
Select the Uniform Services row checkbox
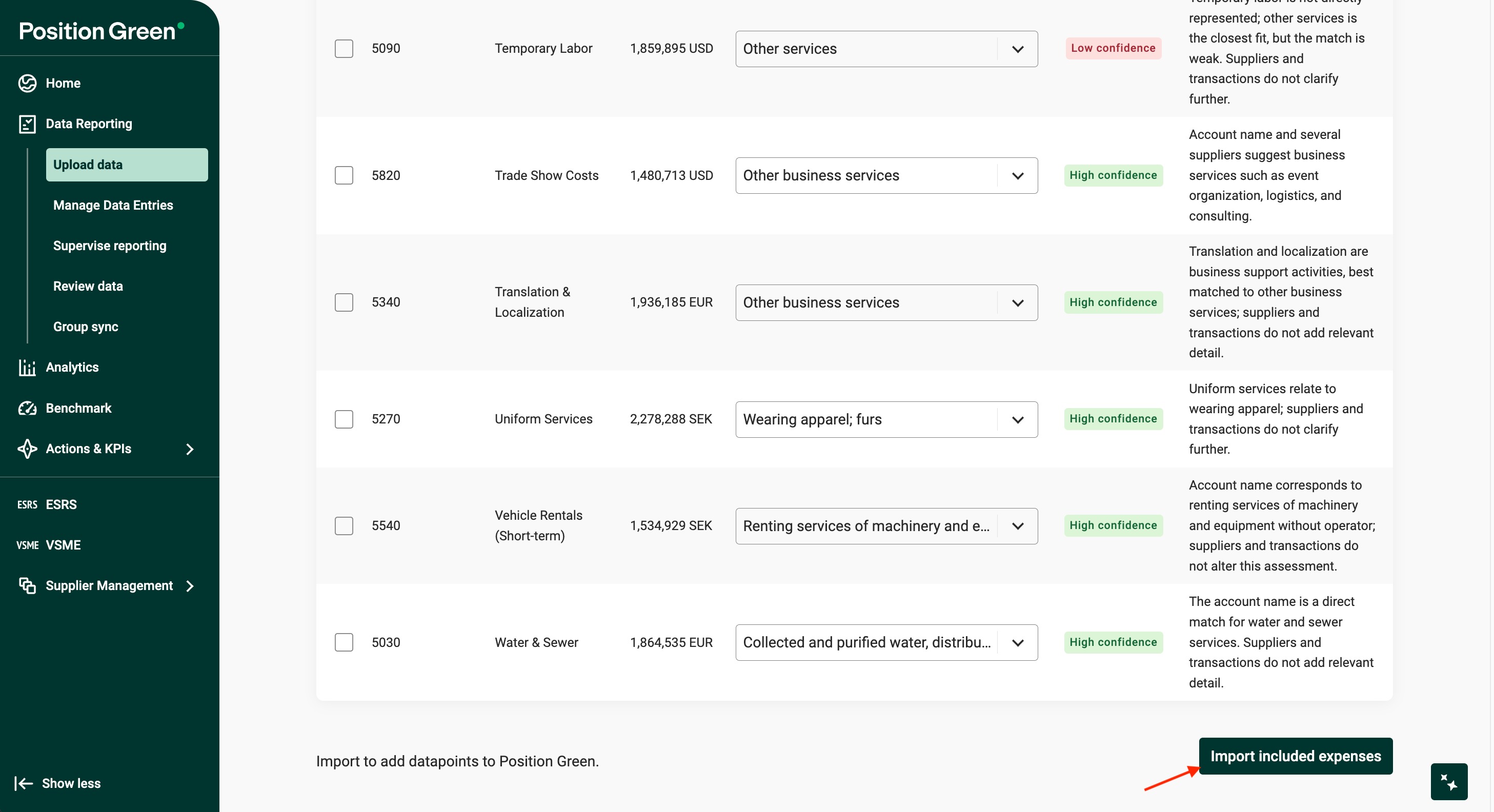tap(344, 419)
